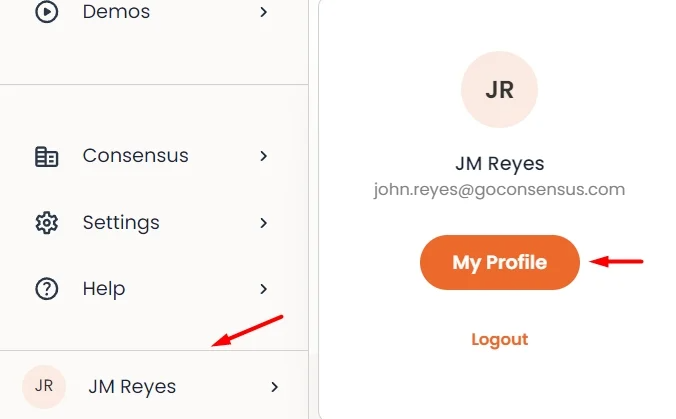
Task: Click the Help question-mark icon
Action: click(x=46, y=289)
